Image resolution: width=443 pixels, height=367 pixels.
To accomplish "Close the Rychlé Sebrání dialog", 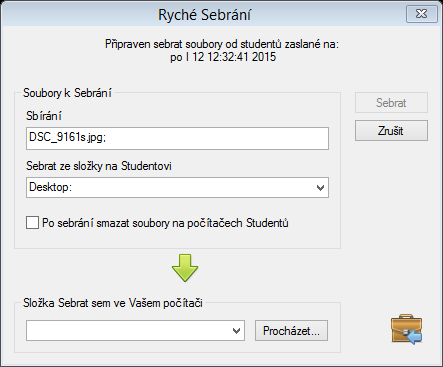I will click(422, 14).
